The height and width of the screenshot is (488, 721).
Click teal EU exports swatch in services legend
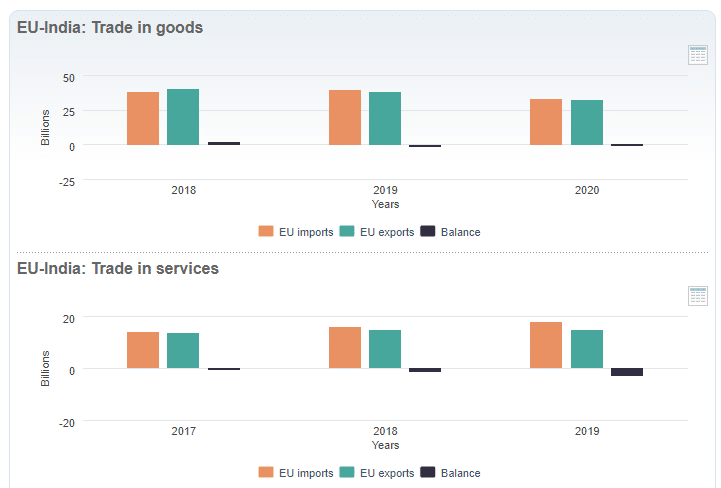347,472
